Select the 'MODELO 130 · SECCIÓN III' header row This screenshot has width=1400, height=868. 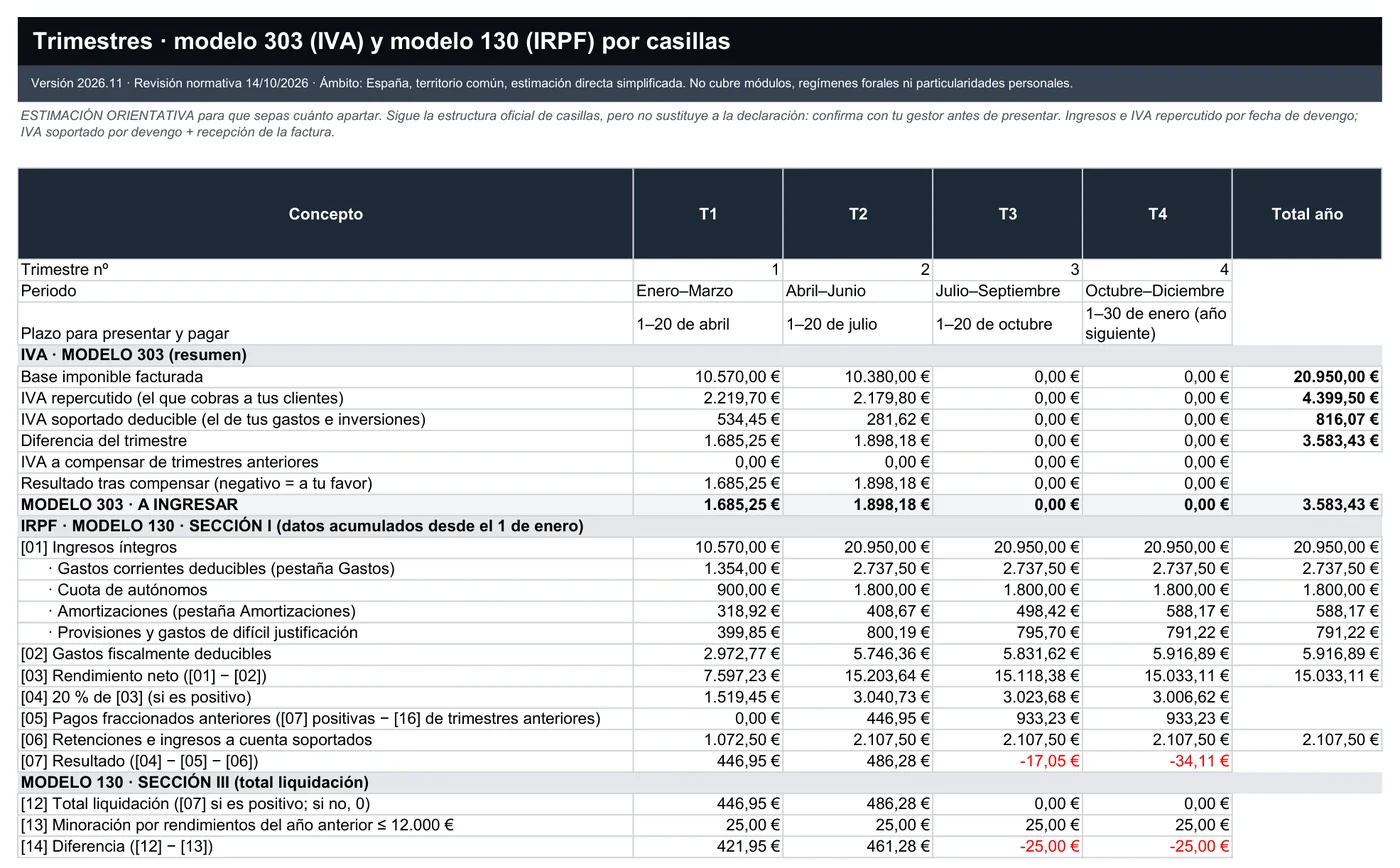700,782
